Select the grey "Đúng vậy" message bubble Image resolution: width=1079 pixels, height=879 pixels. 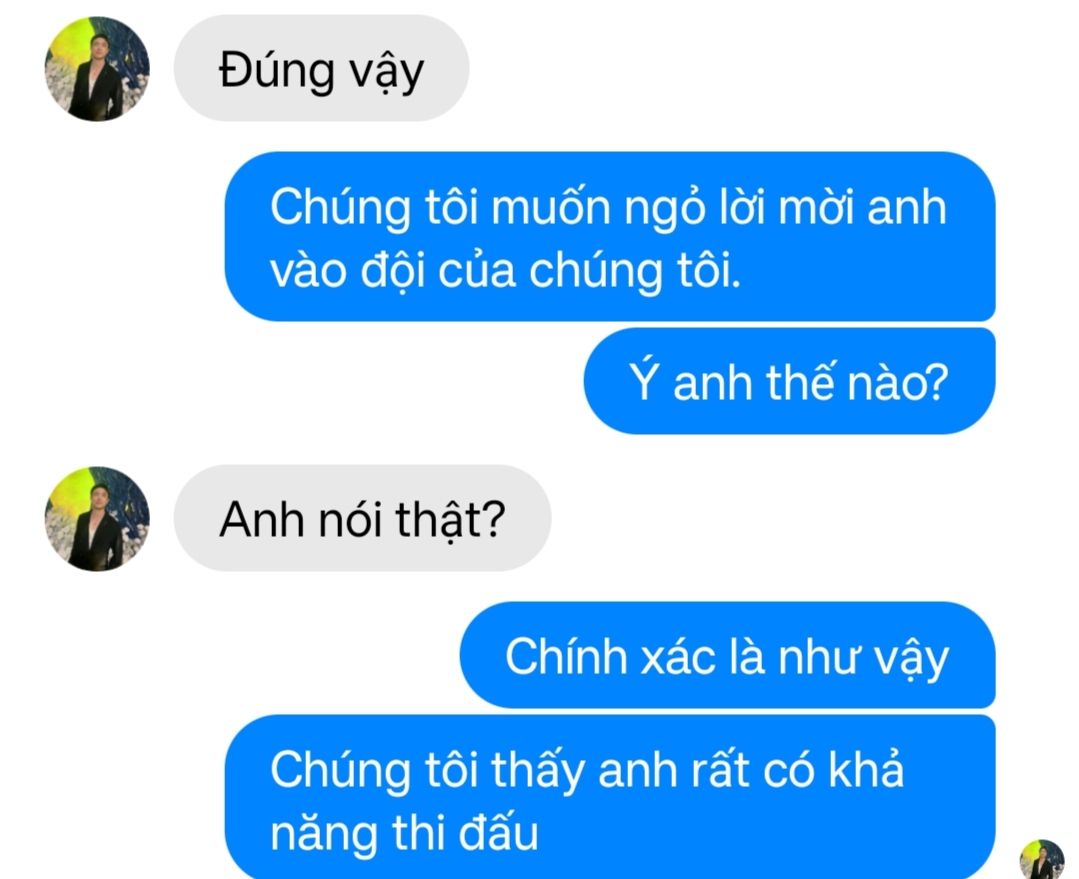(321, 68)
